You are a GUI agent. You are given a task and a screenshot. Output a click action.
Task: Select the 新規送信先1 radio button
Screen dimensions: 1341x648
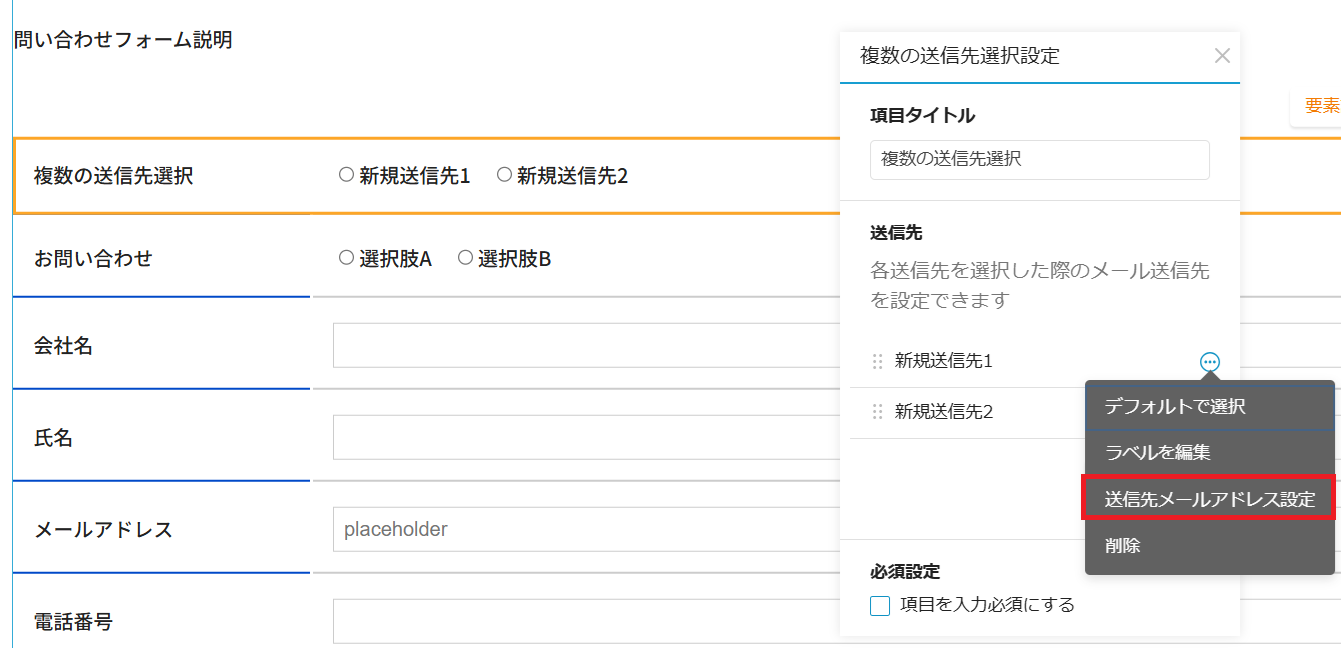pos(347,175)
